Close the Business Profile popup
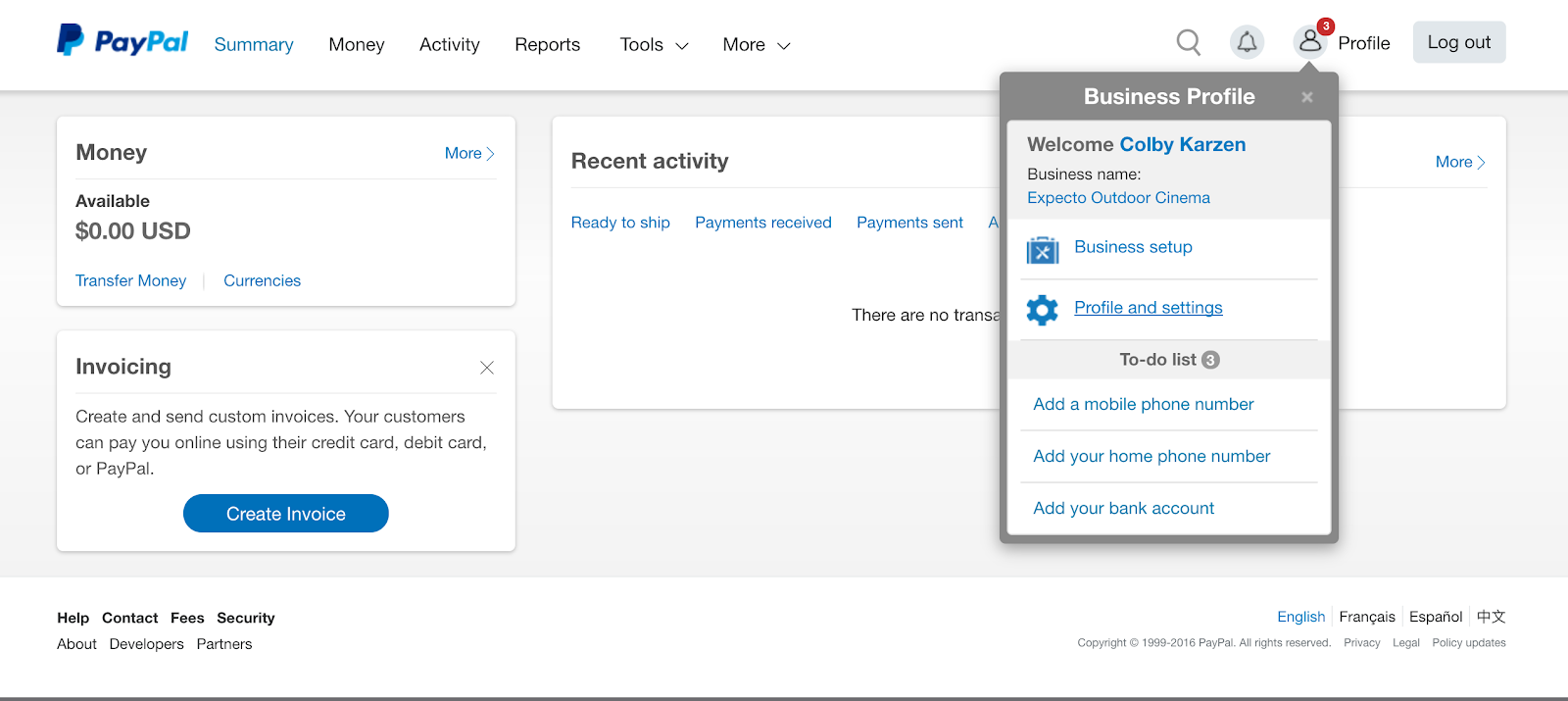Viewport: 1568px width, 701px height. pos(1306,97)
